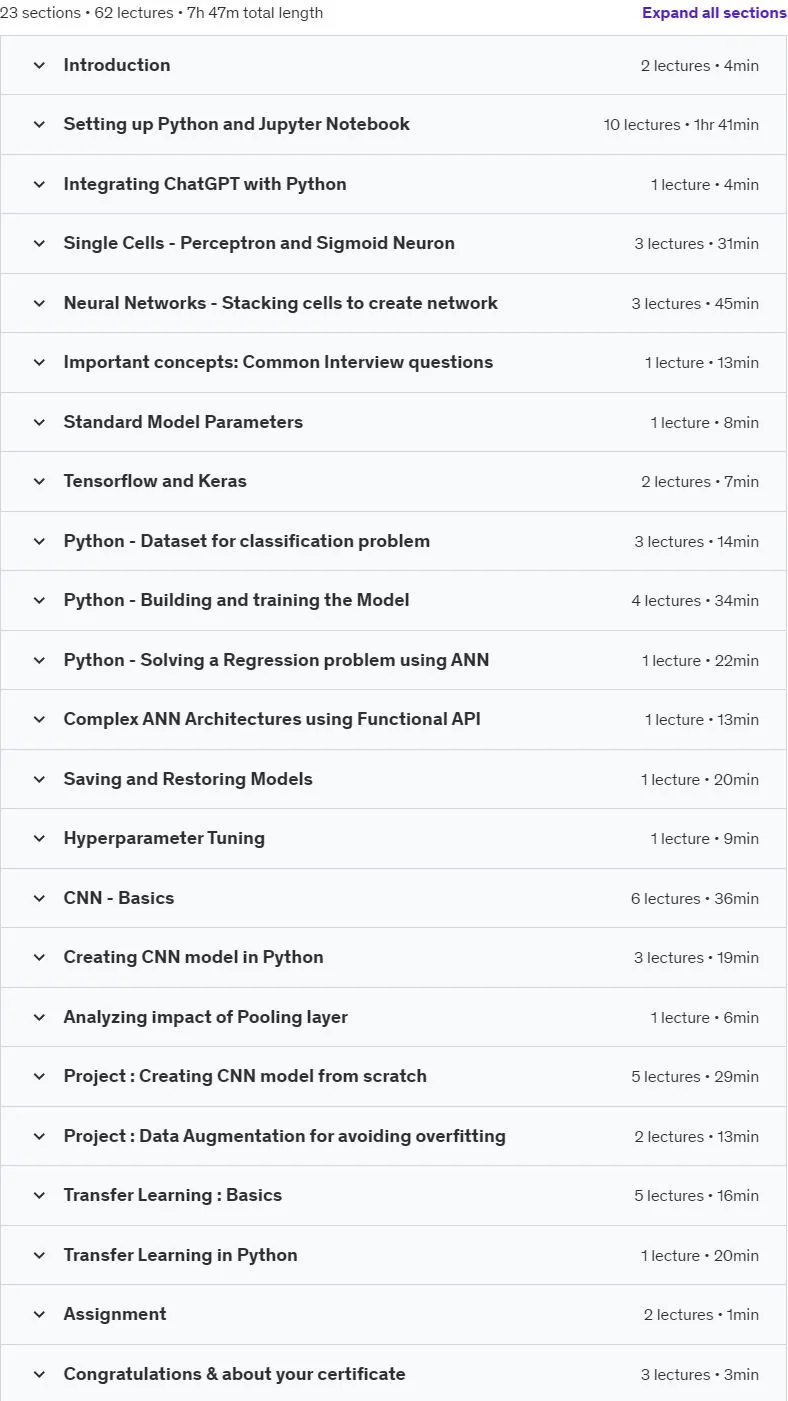The width and height of the screenshot is (788, 1401).
Task: Open Python - Solving a Regression problem using ANN
Action: click(394, 660)
